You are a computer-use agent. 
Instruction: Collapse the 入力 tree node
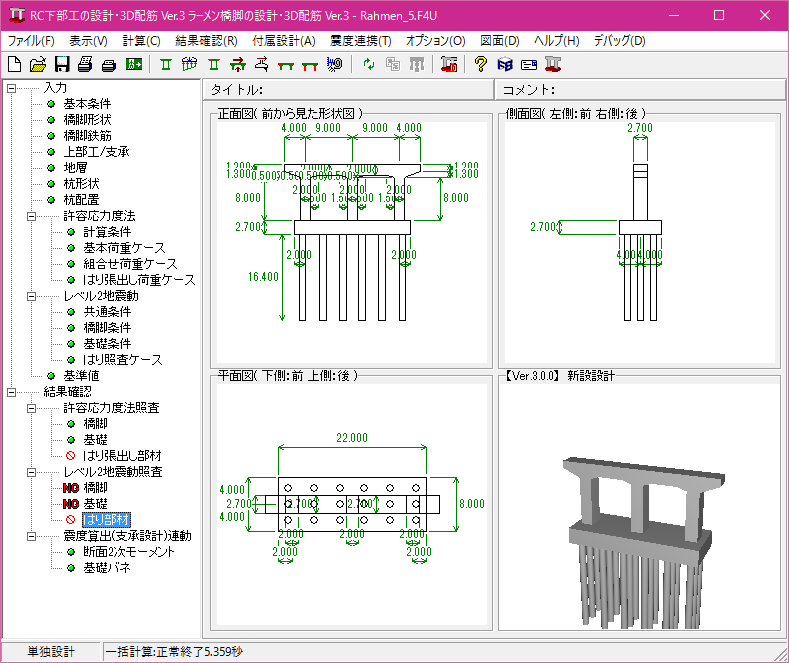(12, 88)
